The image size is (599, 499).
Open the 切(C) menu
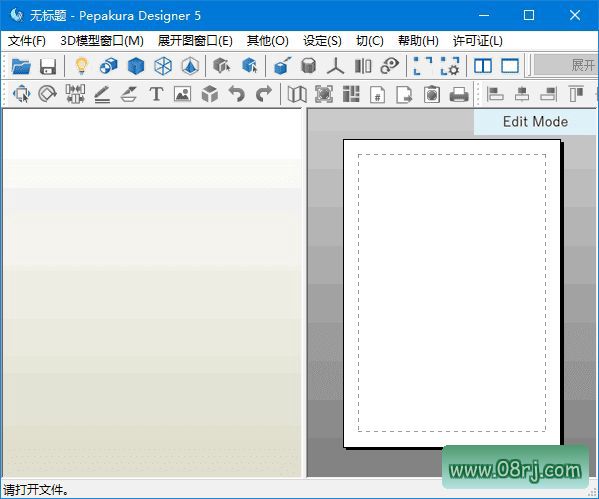[370, 41]
